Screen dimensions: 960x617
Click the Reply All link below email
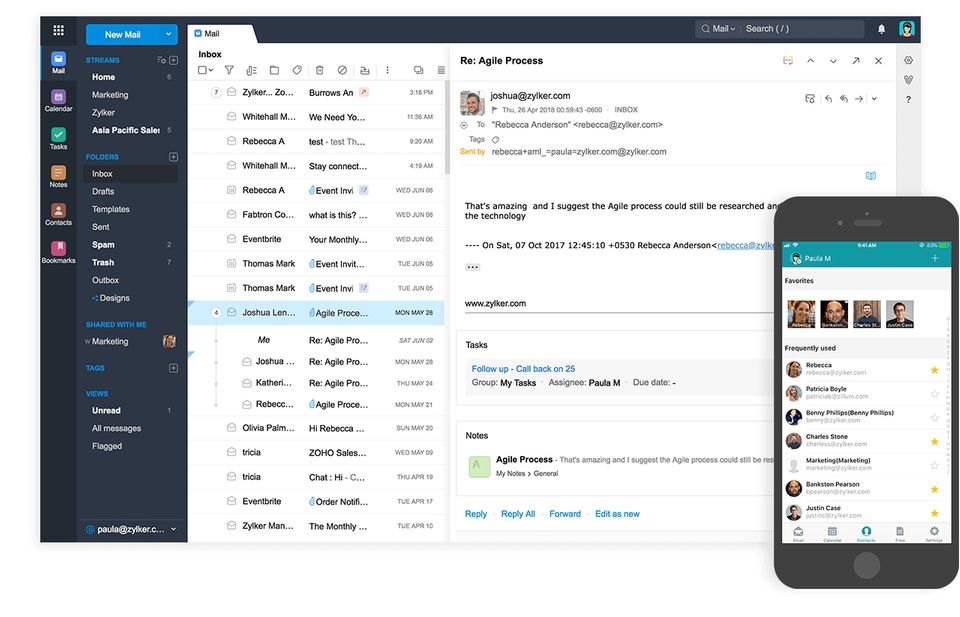[518, 514]
